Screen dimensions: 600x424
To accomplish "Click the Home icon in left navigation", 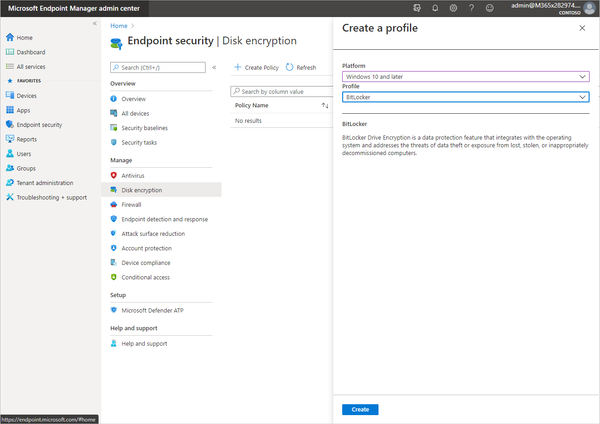I will tap(10, 37).
